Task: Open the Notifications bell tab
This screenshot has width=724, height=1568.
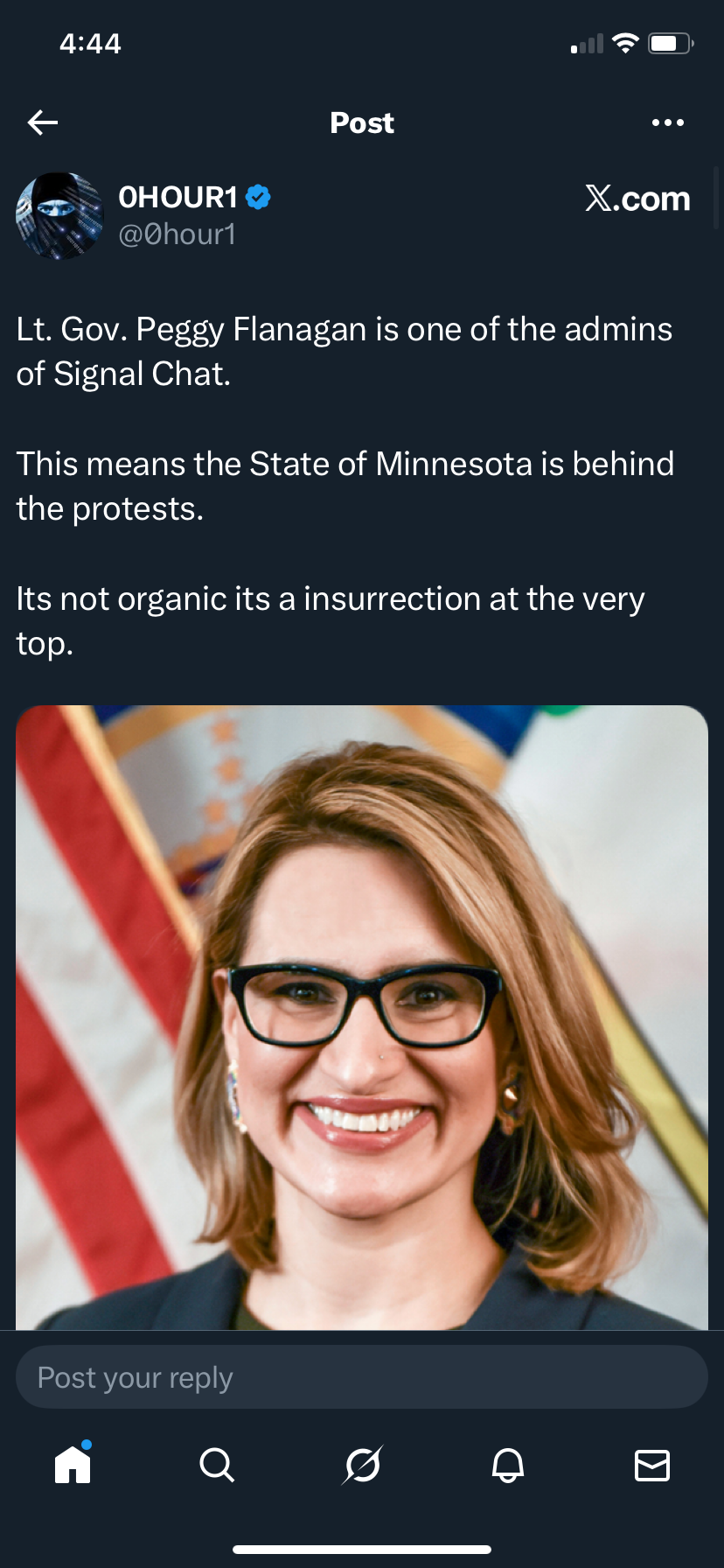Action: pos(507,1464)
